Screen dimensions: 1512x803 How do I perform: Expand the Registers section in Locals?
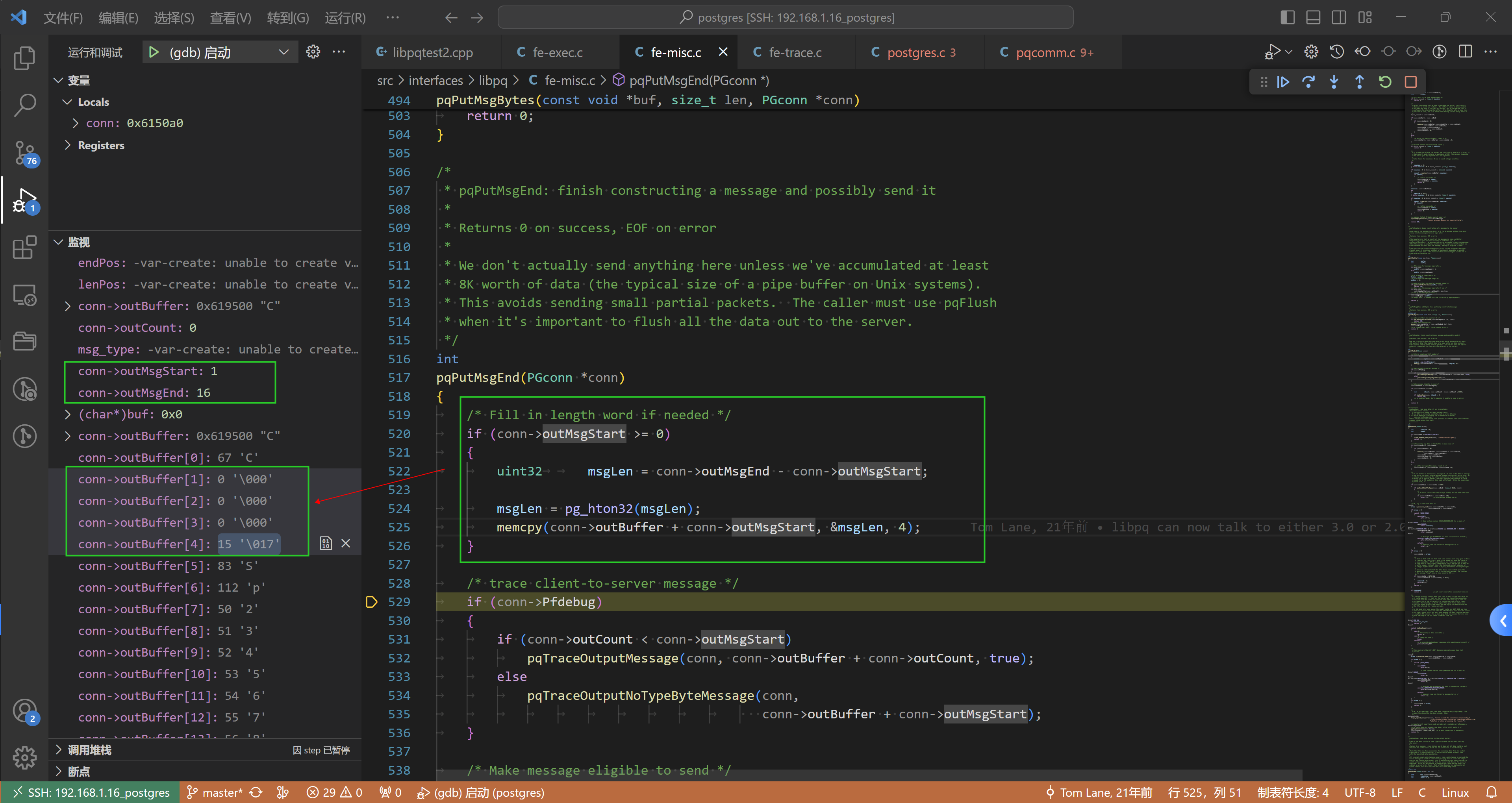pyautogui.click(x=69, y=145)
